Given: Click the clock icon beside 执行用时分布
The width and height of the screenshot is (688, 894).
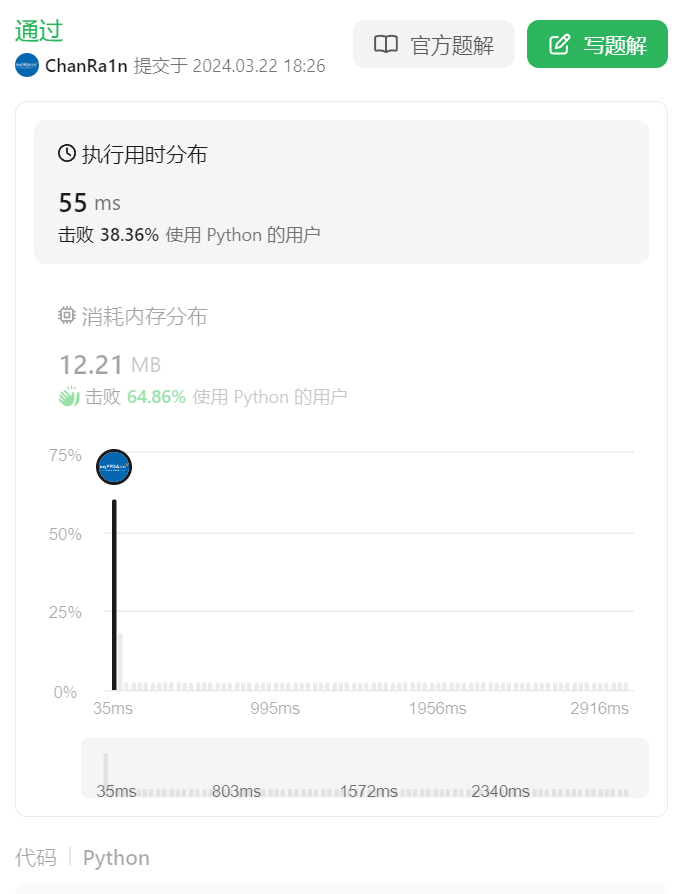Looking at the screenshot, I should click(x=67, y=154).
